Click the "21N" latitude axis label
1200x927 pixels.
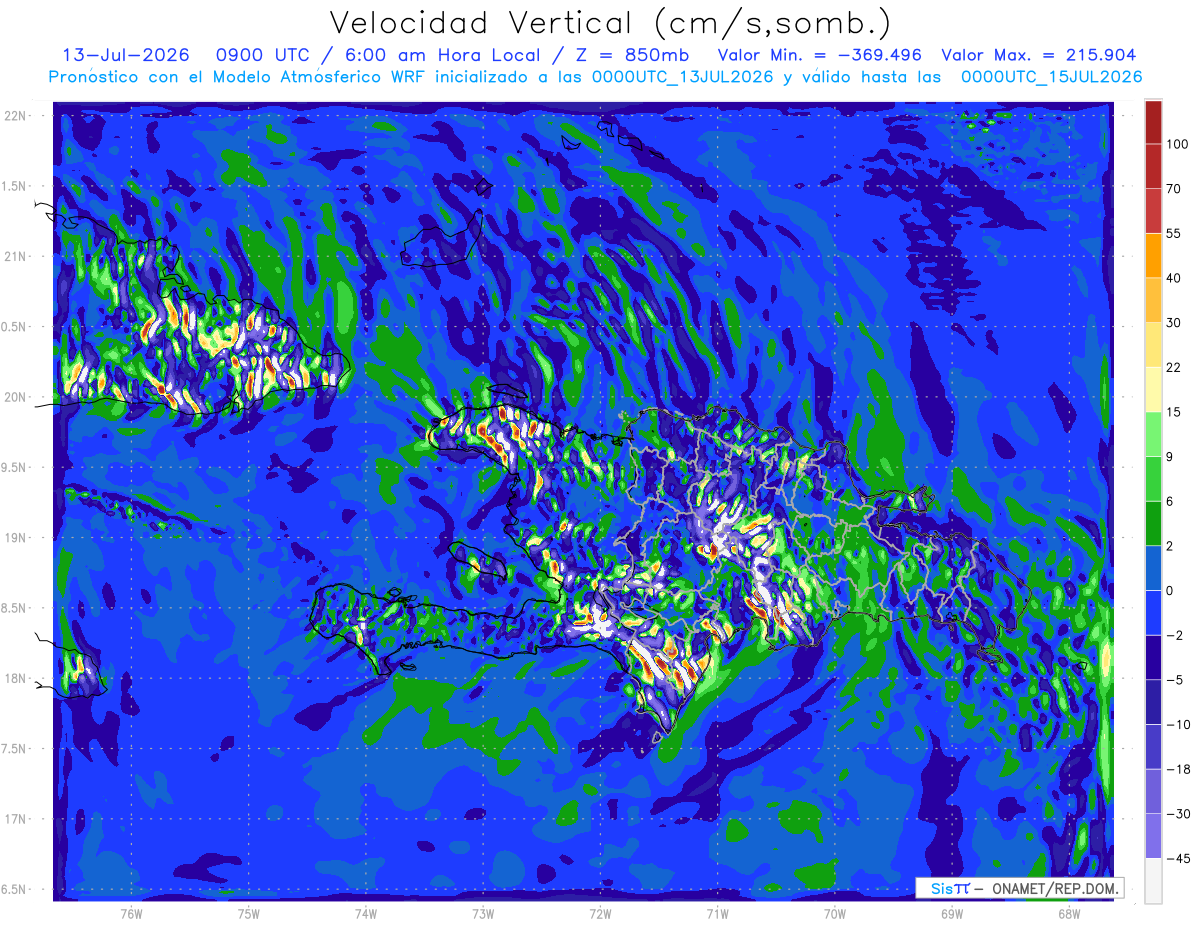[15, 257]
